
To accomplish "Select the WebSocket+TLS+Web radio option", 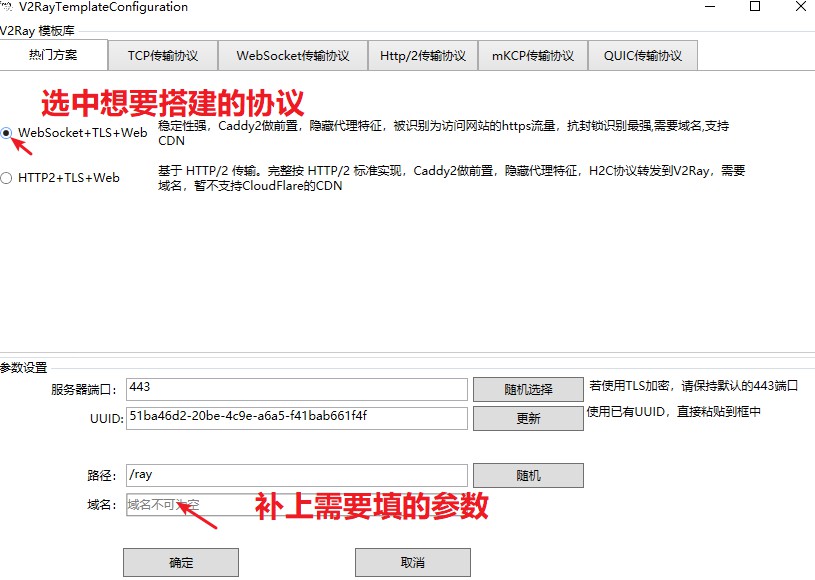I will pyautogui.click(x=8, y=132).
